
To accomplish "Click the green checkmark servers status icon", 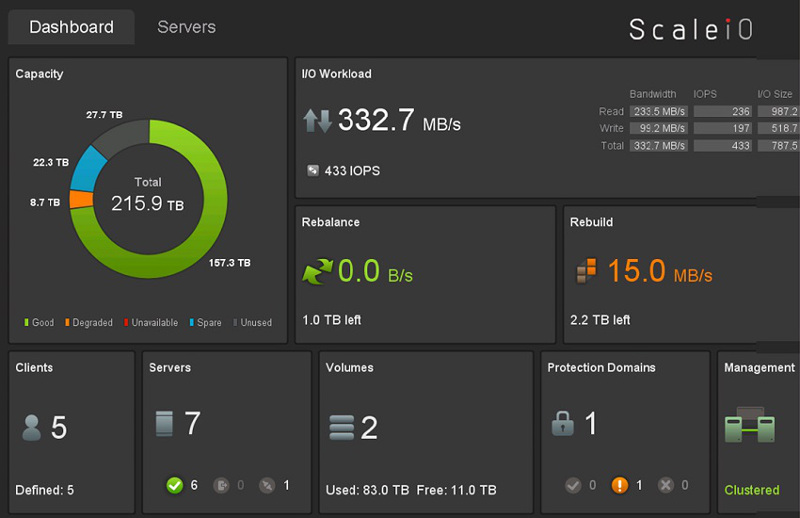I will 175,485.
